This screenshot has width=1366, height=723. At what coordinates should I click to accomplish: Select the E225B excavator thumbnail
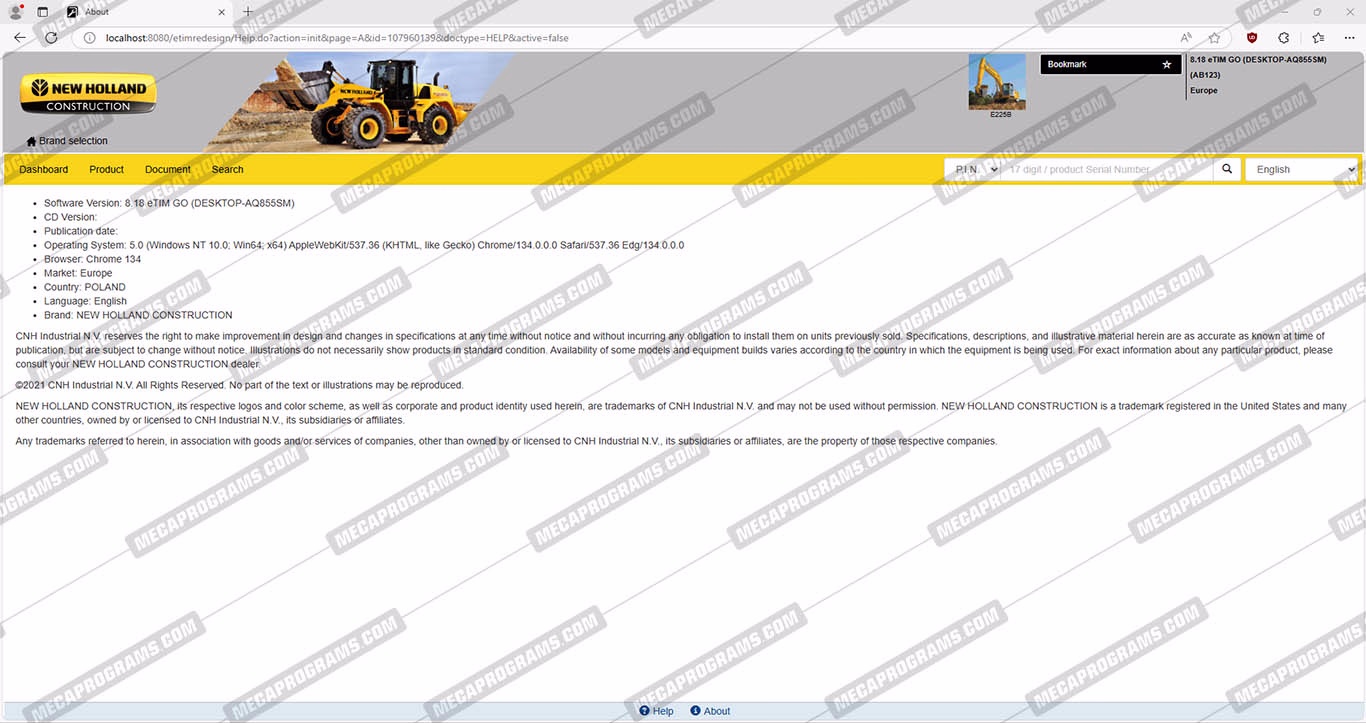point(997,82)
